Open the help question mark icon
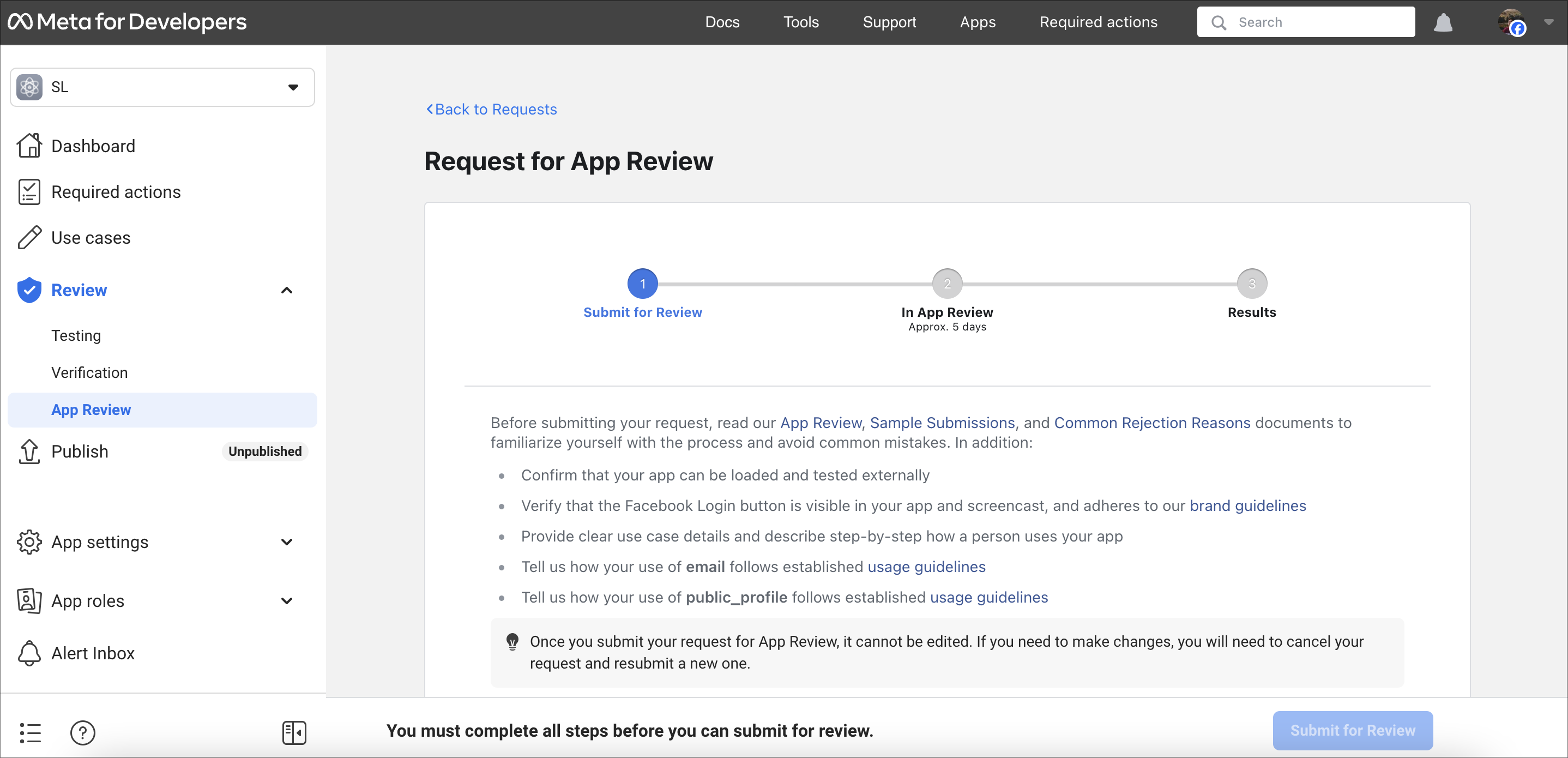 tap(83, 732)
